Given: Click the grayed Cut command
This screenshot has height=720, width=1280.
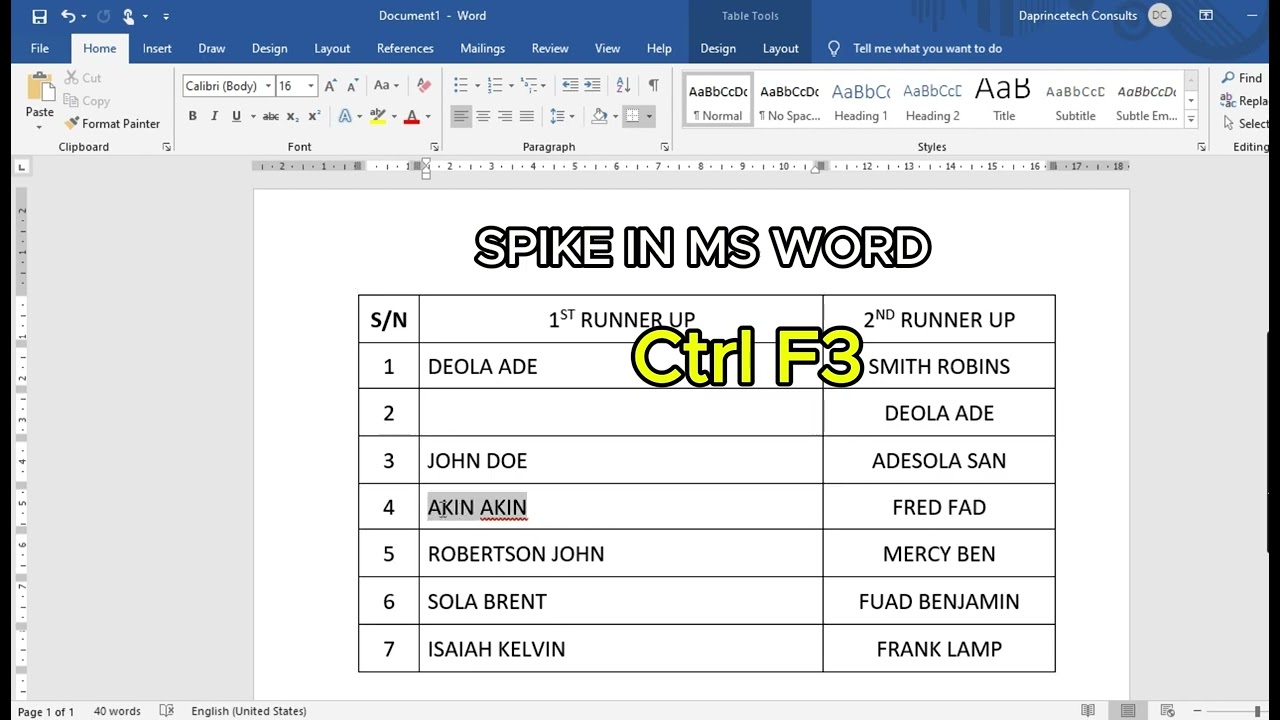Looking at the screenshot, I should (83, 77).
